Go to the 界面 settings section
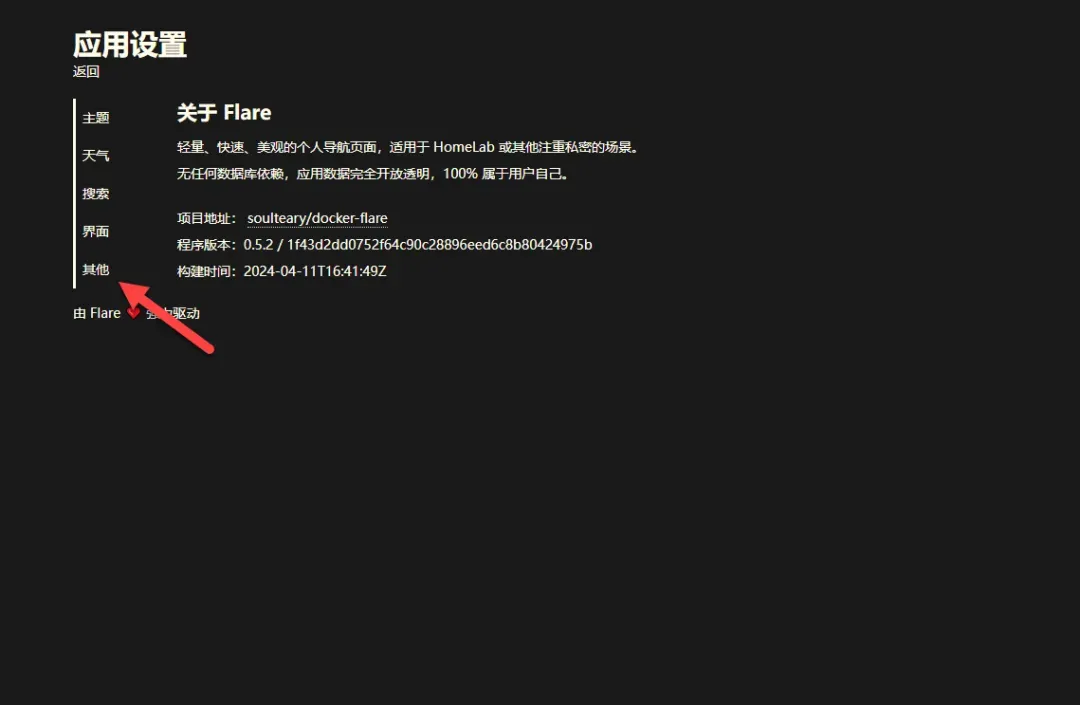The image size is (1080, 705). tap(96, 231)
